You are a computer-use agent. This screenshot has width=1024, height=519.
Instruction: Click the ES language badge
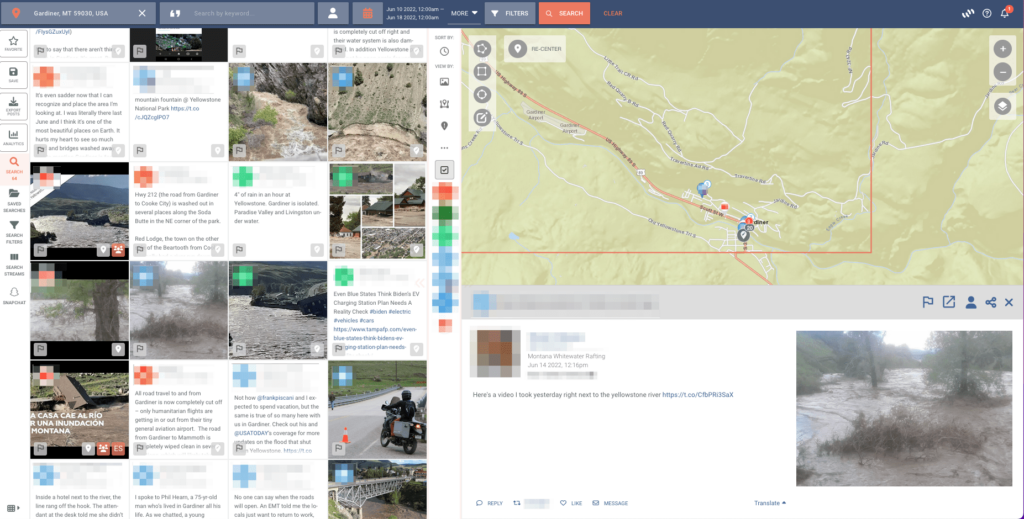[x=118, y=449]
